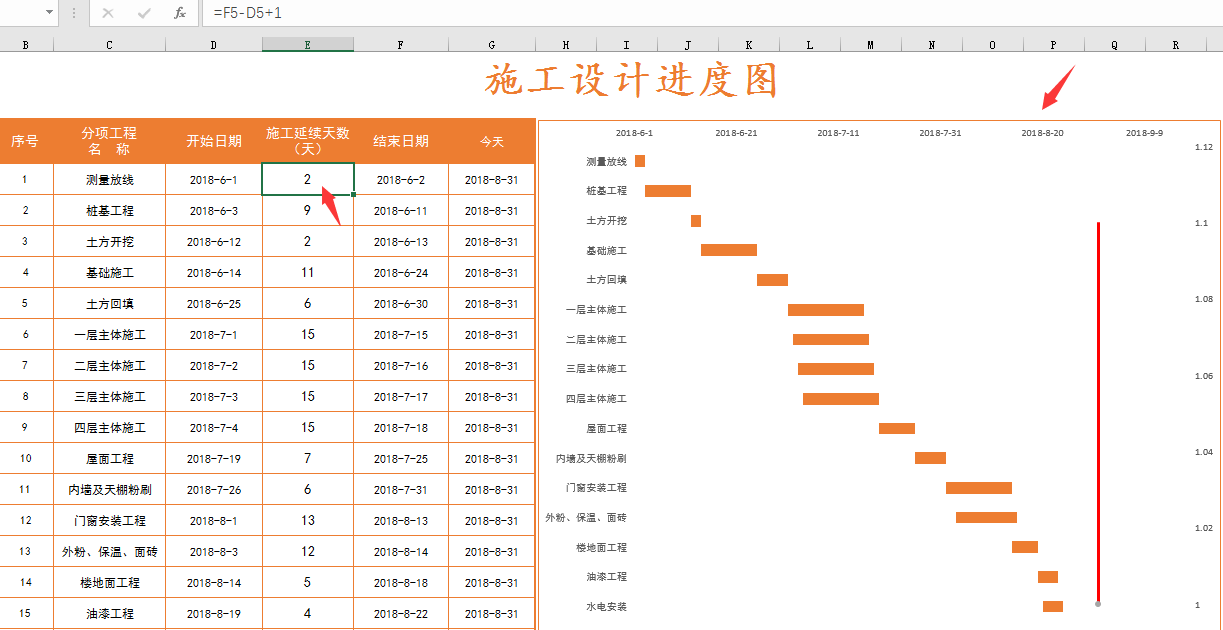
Task: Click the 施工设计进度图 title
Action: click(631, 82)
